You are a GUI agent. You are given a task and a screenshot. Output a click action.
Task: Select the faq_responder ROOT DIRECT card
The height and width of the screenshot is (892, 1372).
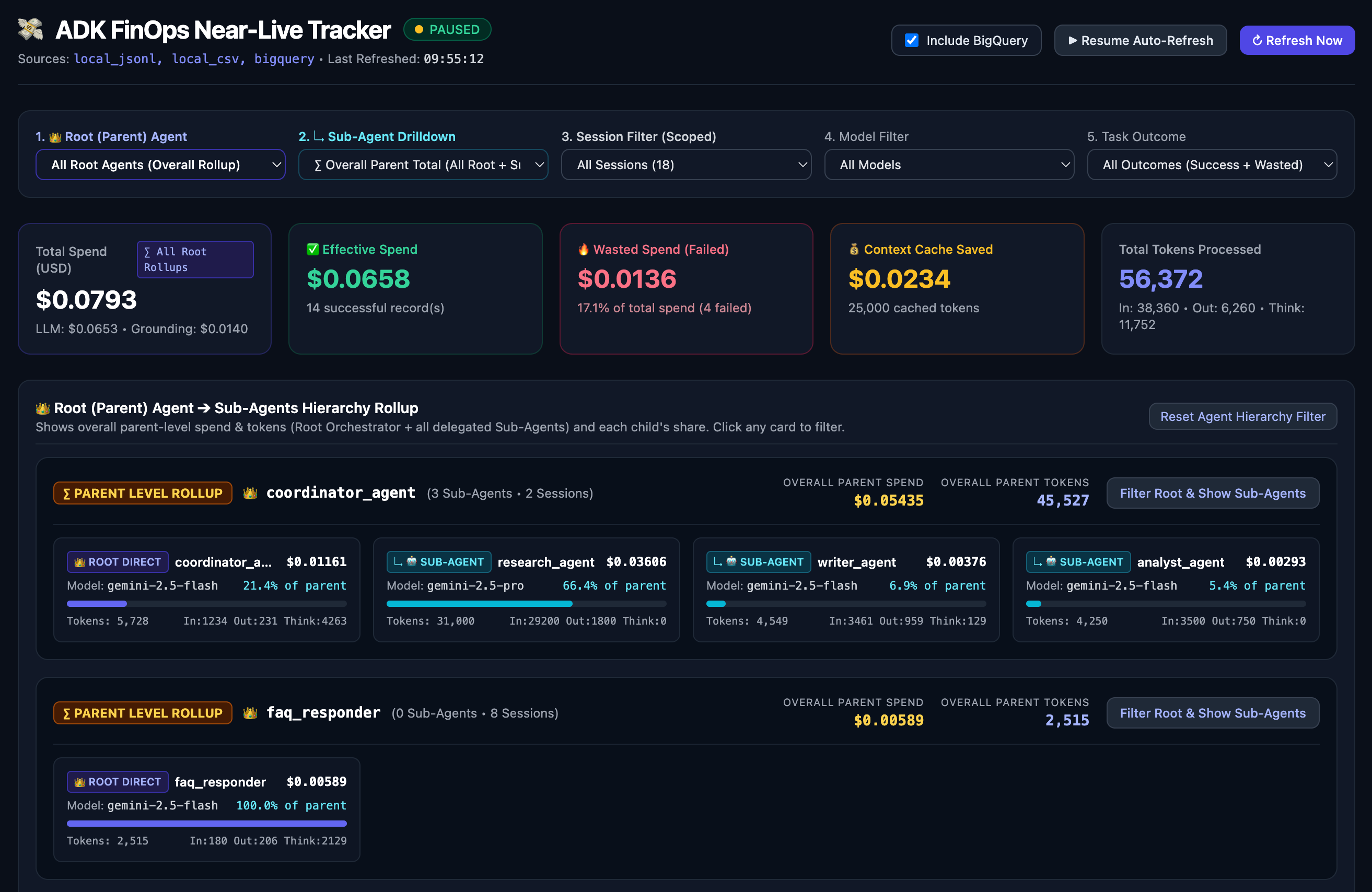point(206,809)
